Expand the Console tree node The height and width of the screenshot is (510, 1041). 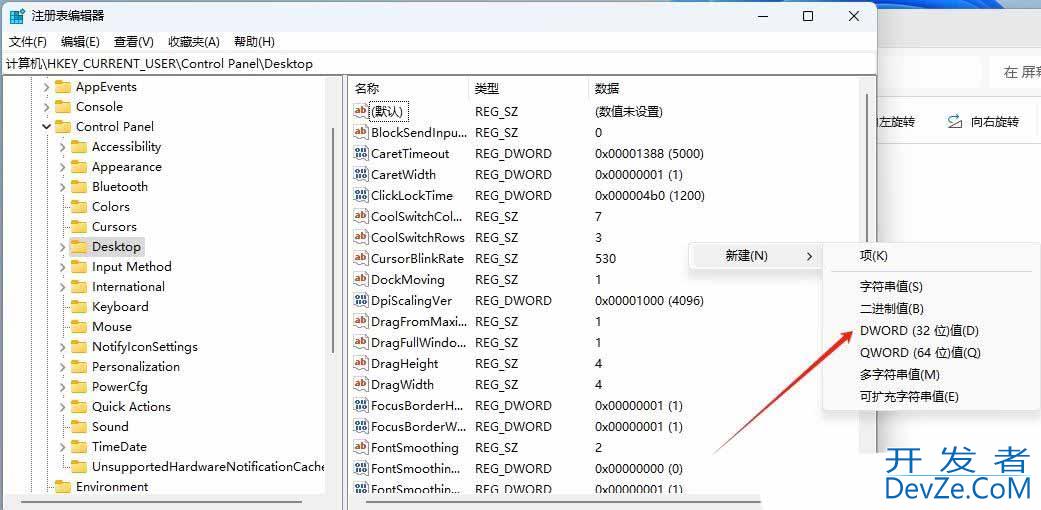coord(46,107)
